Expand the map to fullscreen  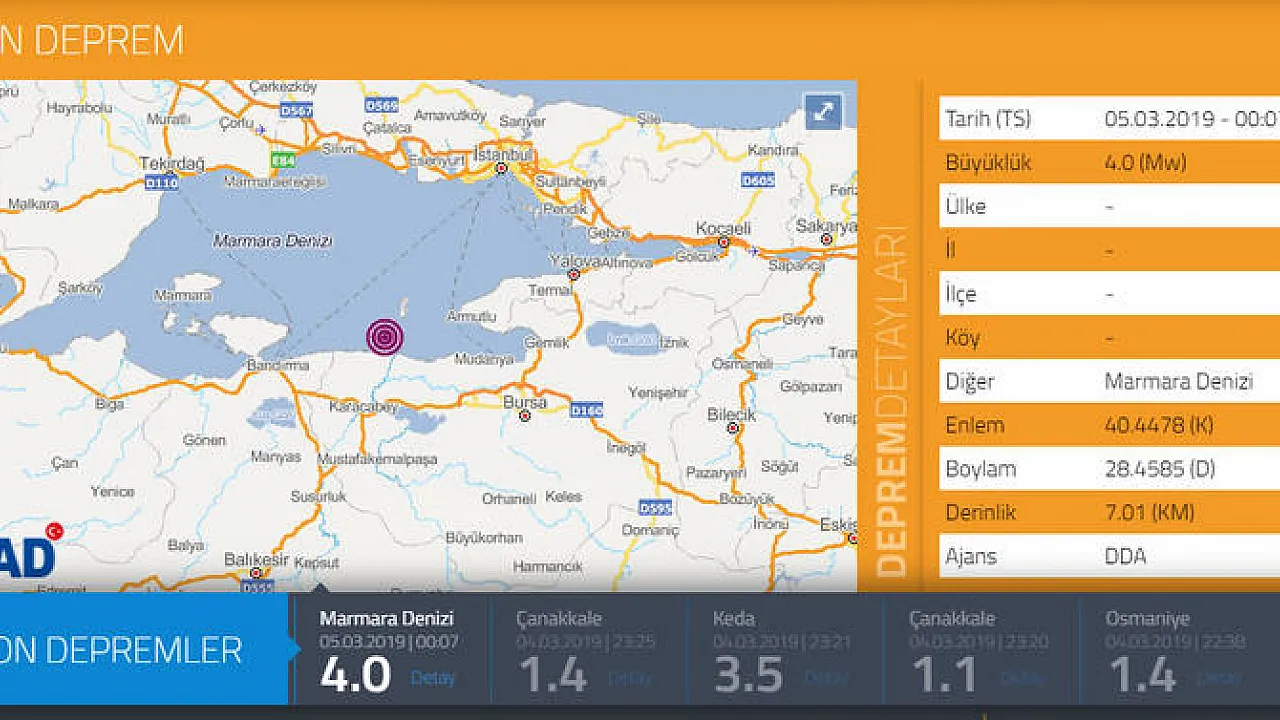point(824,111)
